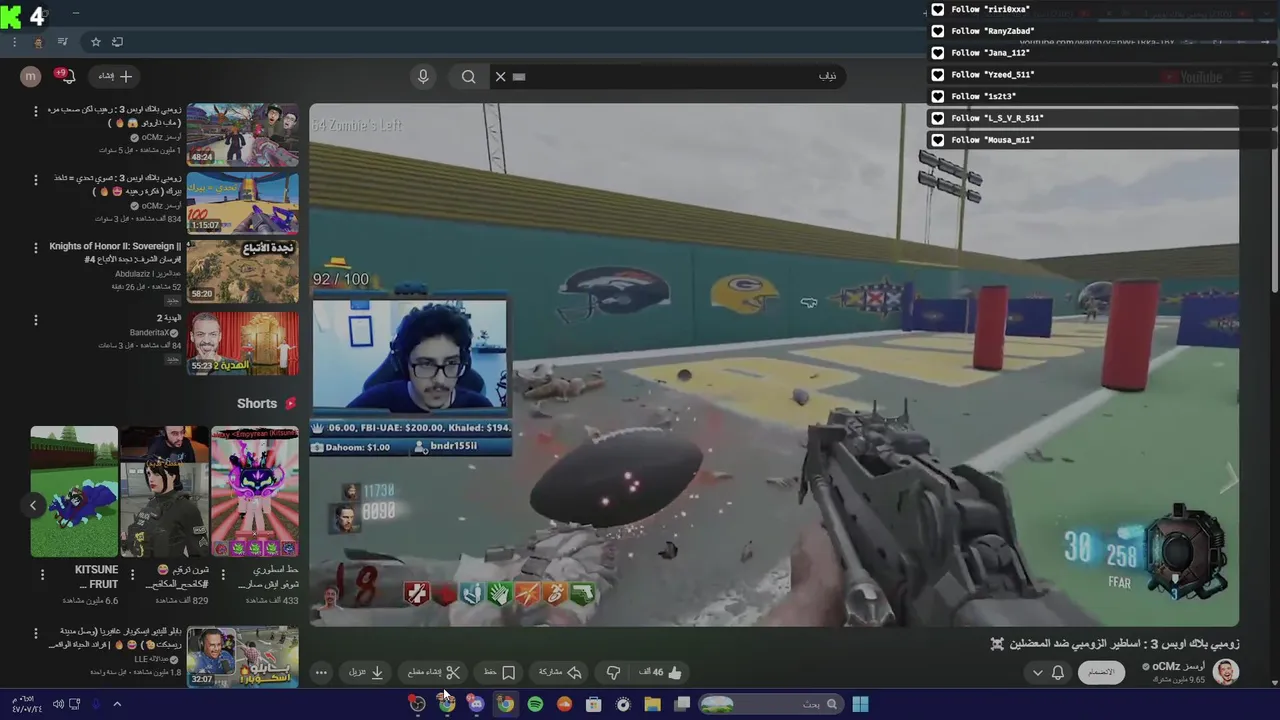Open the orange SoundCloud taskbar icon
The width and height of the screenshot is (1280, 720).
pos(564,704)
